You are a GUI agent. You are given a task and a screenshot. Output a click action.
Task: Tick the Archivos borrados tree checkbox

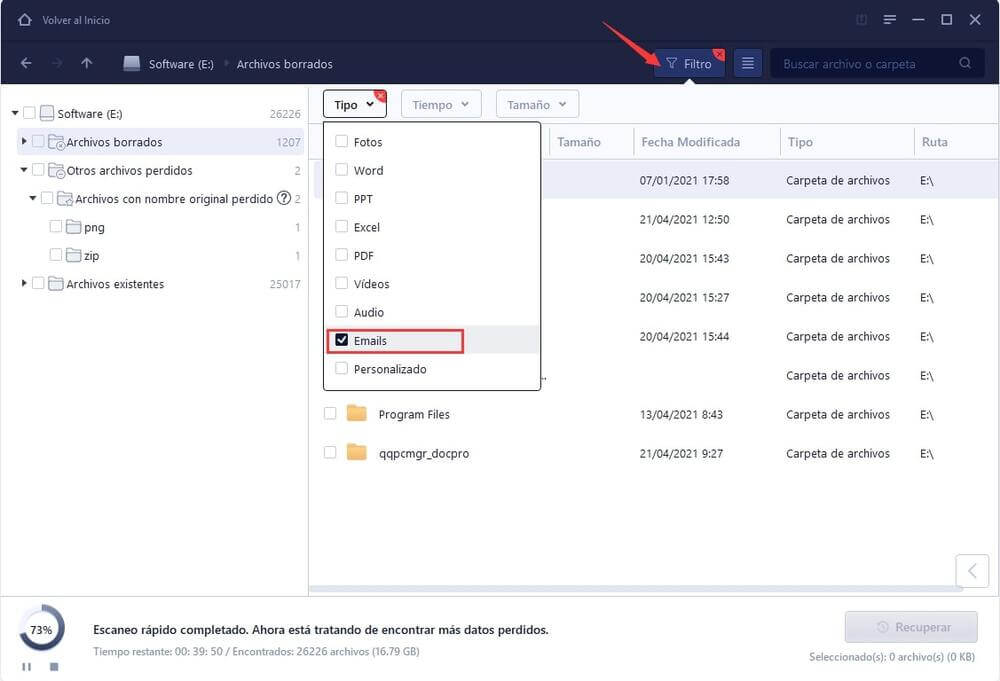tap(38, 141)
